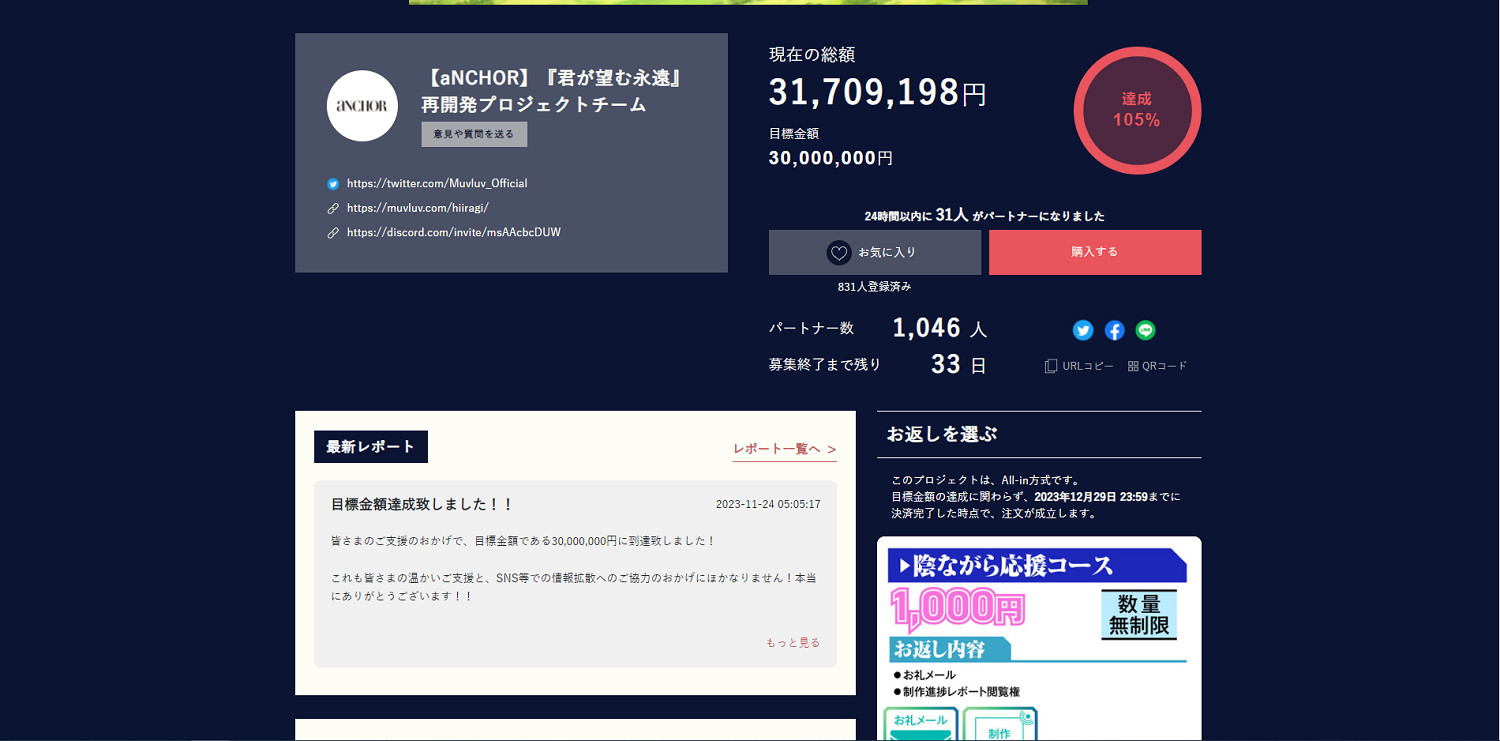Click the Twitter bird icon beside Muvluv_Official

pyautogui.click(x=333, y=184)
